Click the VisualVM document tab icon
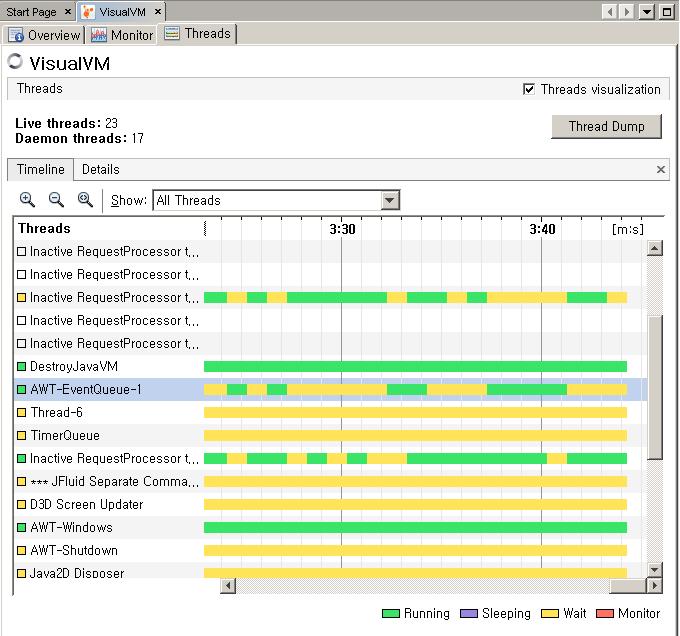Screen dimensions: 680x636 88,12
